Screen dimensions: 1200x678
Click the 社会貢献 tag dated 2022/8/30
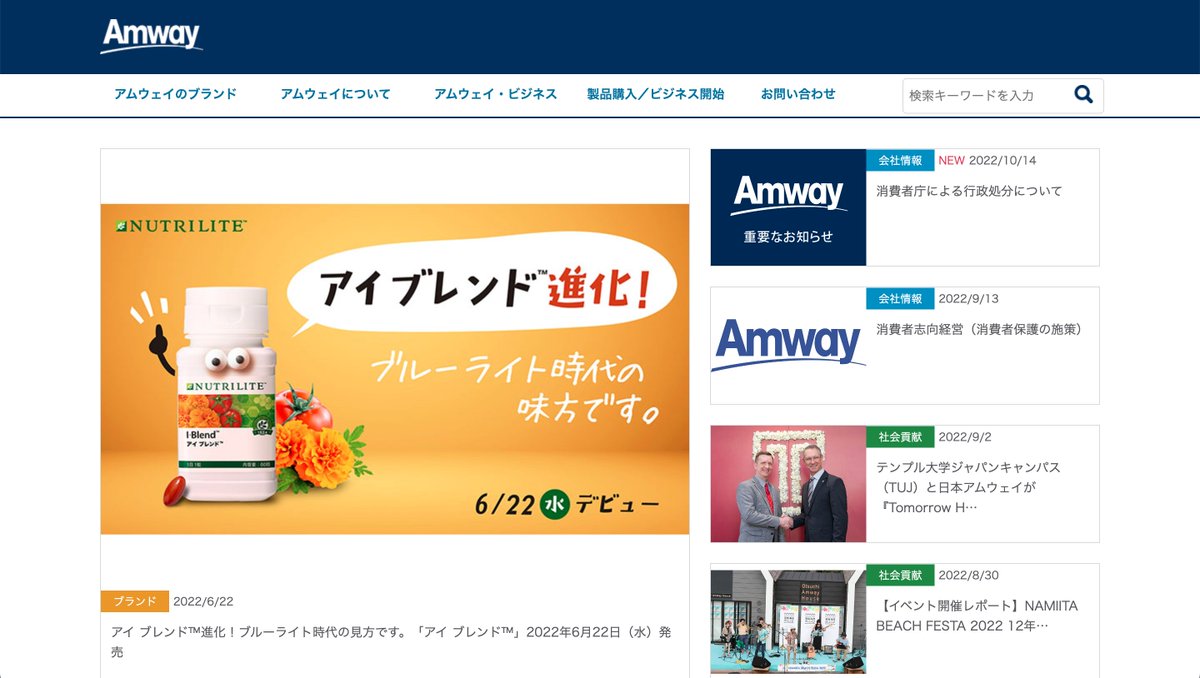coord(900,575)
